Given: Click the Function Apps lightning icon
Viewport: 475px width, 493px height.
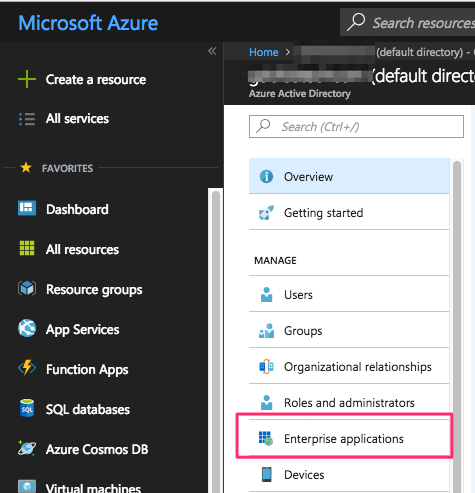Looking at the screenshot, I should click(x=27, y=368).
